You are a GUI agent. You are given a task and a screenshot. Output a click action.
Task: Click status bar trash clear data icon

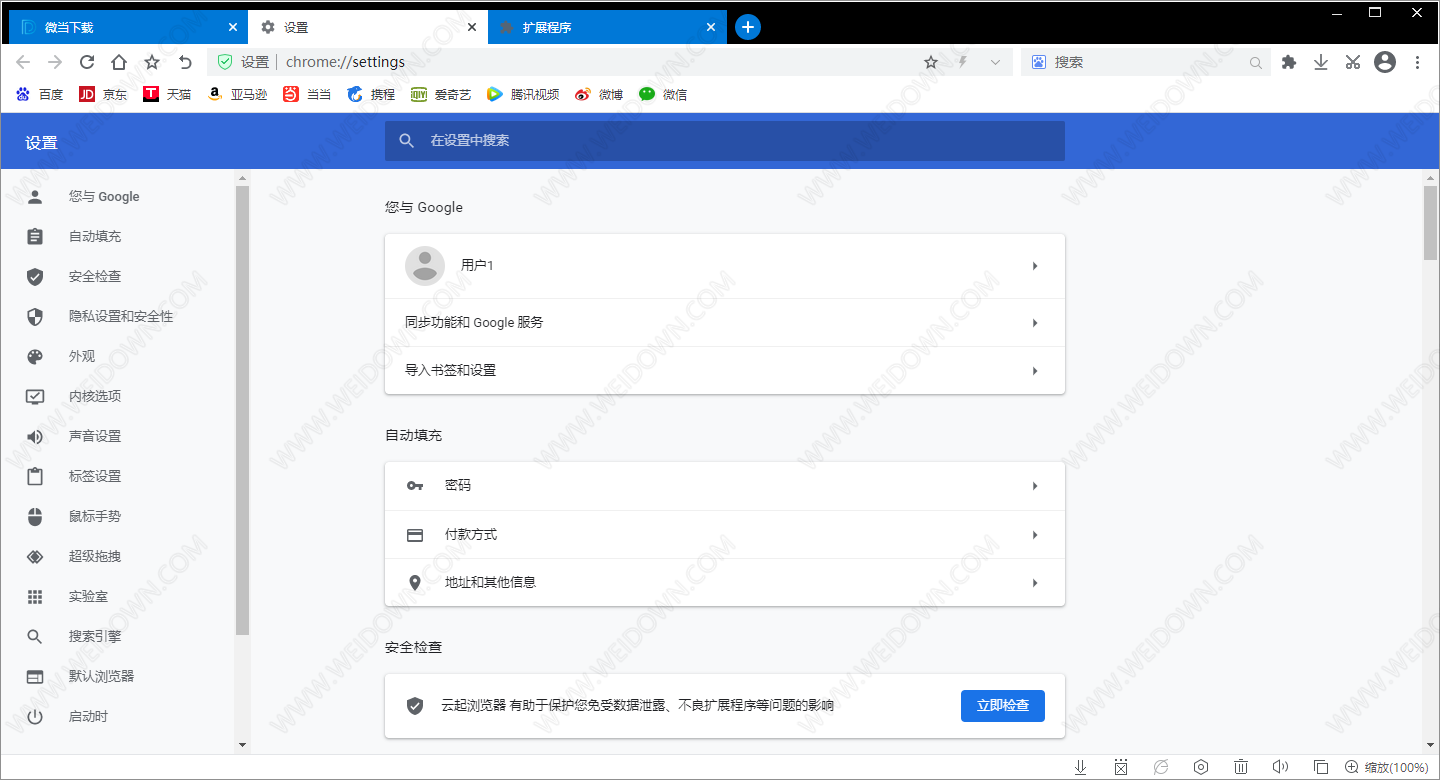click(1241, 767)
